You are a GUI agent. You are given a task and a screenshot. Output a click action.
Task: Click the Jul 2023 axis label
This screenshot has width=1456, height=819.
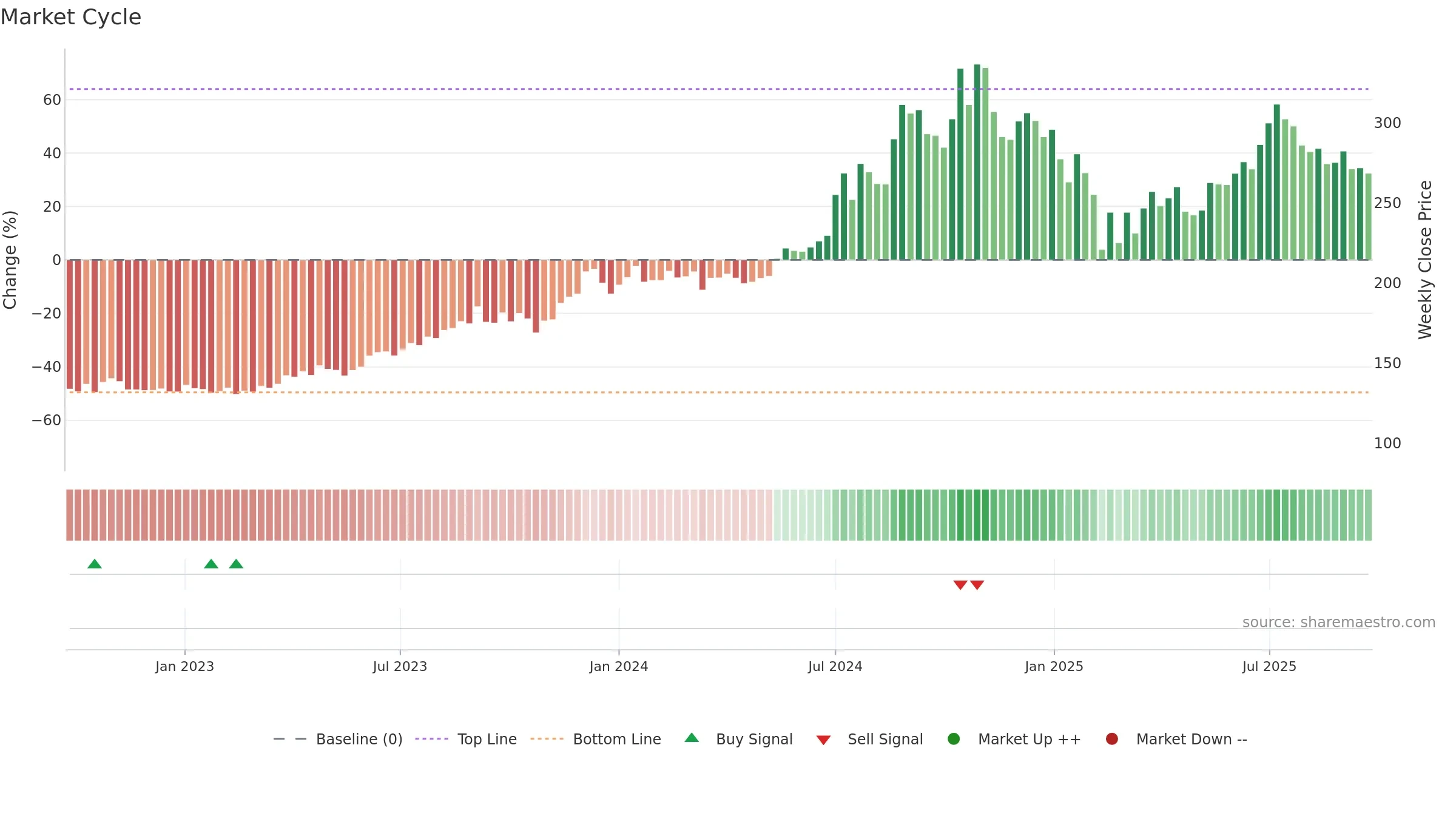[x=400, y=667]
